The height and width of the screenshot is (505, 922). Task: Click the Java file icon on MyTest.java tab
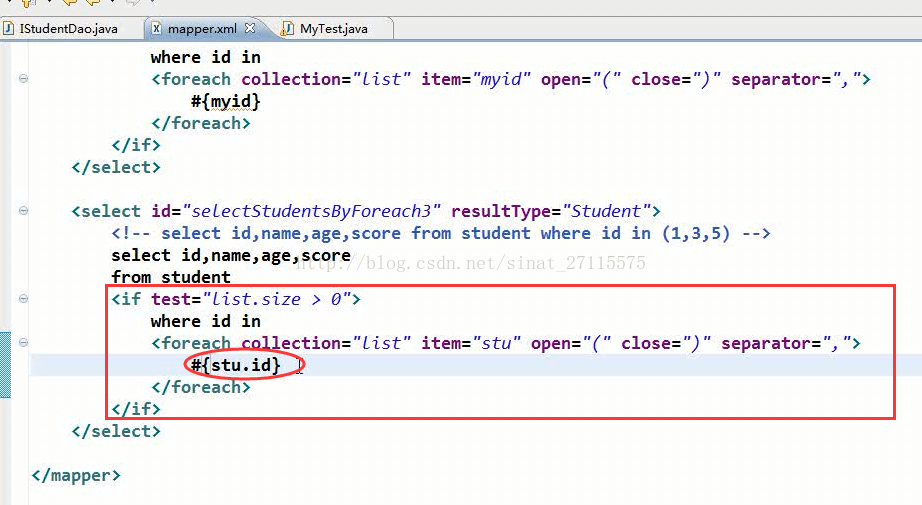(288, 28)
